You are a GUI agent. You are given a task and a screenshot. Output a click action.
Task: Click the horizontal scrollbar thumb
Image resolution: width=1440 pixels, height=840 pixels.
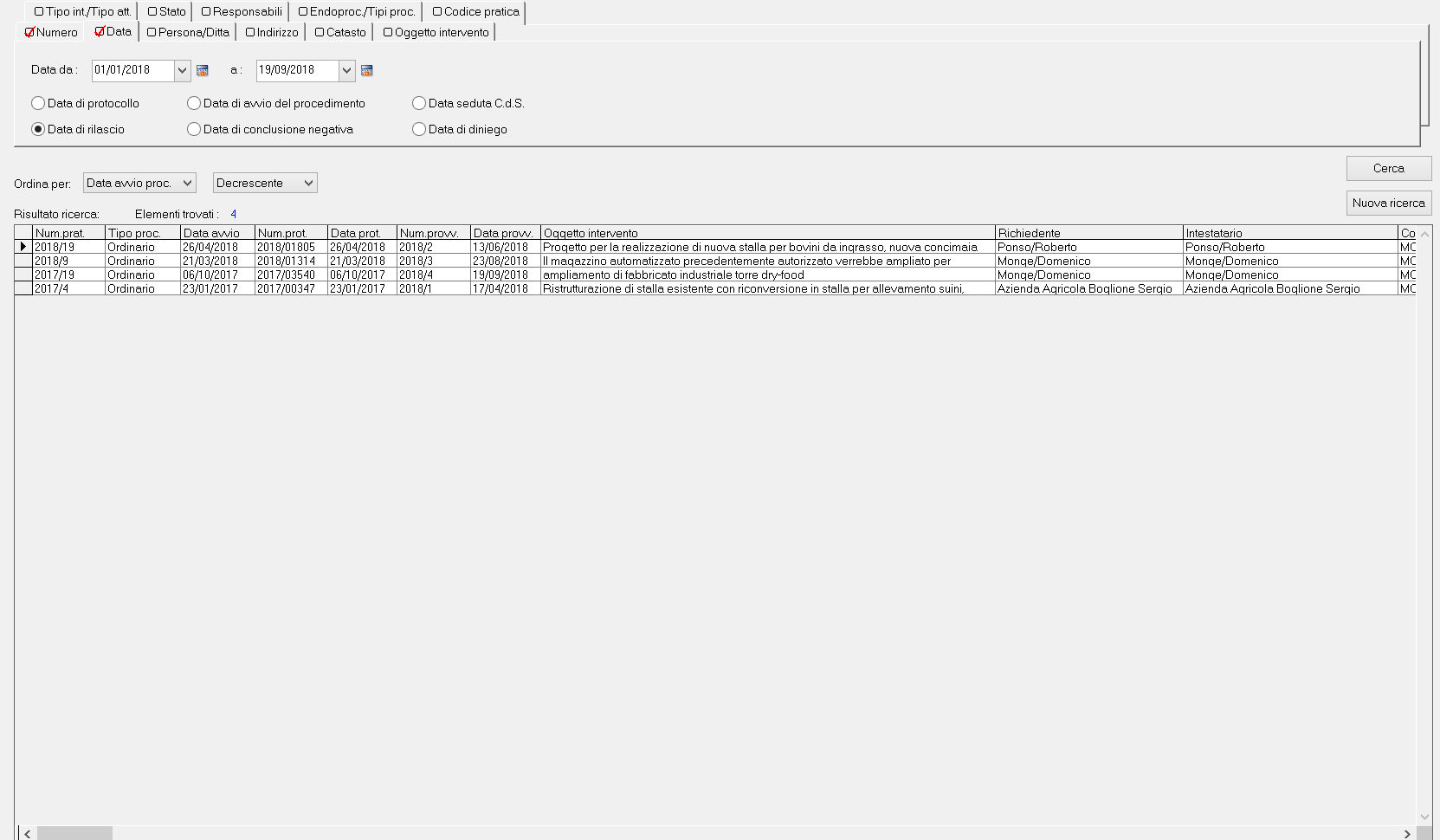click(x=74, y=833)
